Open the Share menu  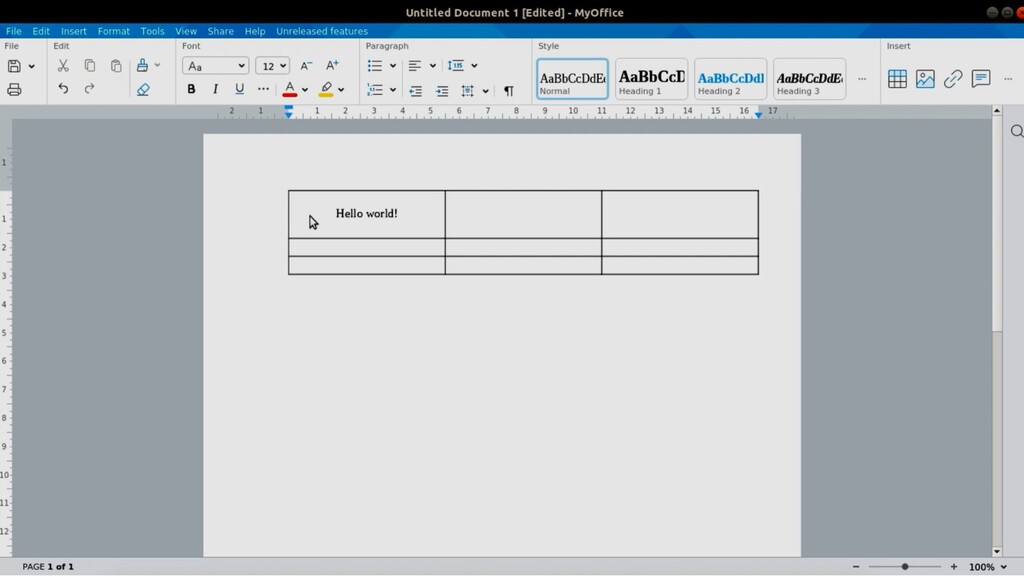[x=221, y=31]
